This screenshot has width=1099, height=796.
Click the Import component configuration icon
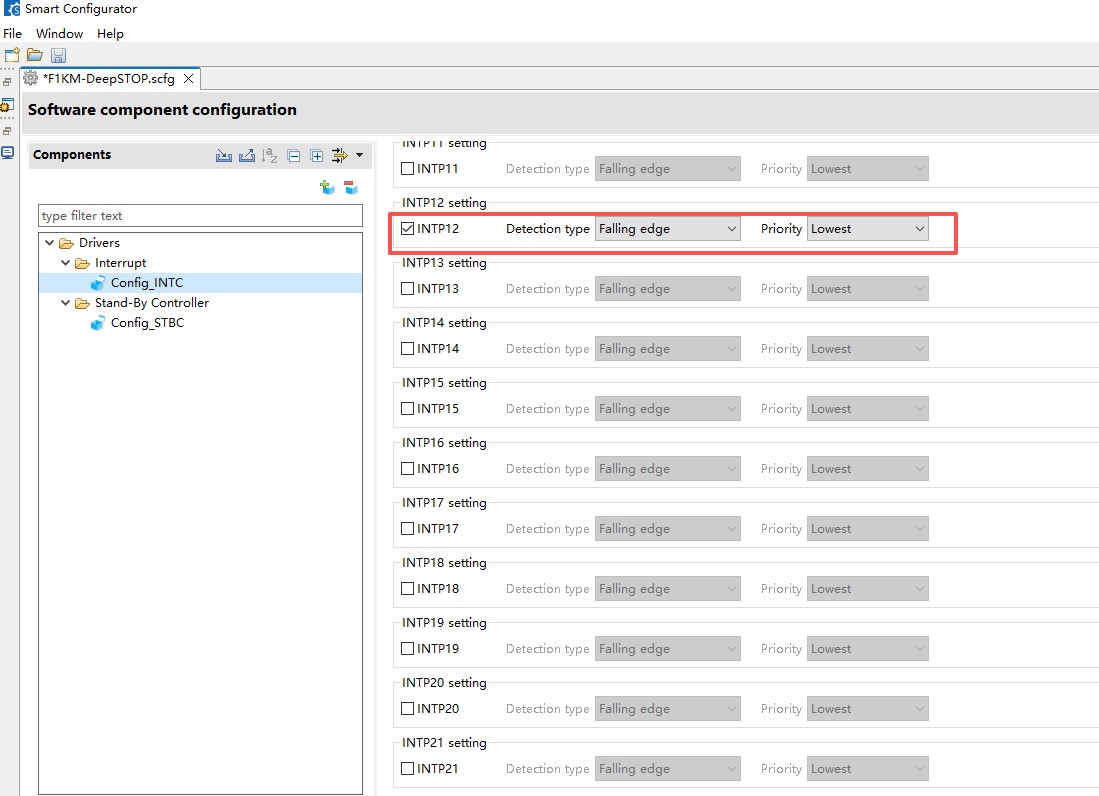pos(224,155)
